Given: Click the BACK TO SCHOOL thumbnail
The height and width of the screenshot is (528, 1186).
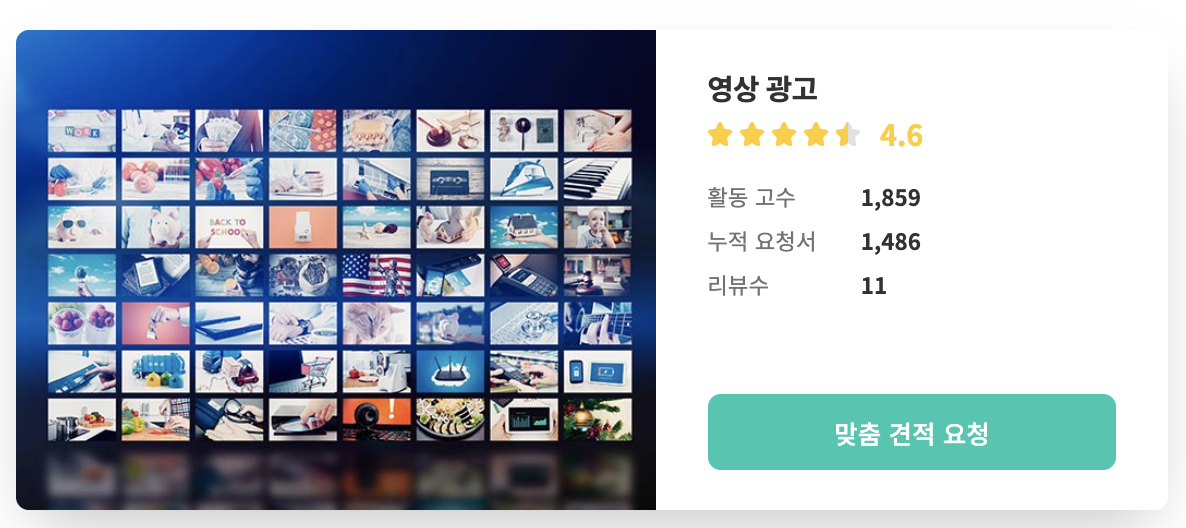Looking at the screenshot, I should [x=229, y=227].
